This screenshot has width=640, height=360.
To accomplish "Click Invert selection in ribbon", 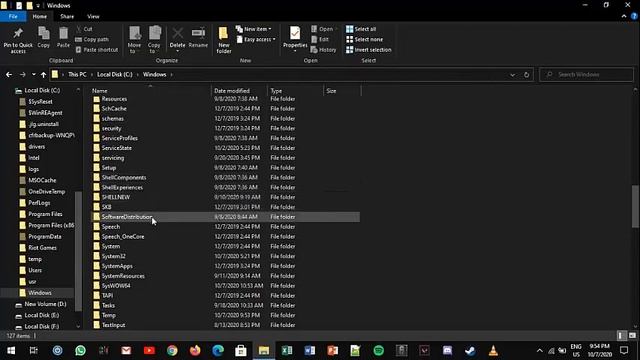I will click(369, 50).
